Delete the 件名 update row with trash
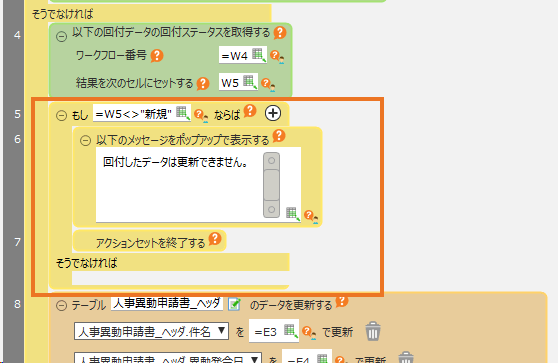 click(x=373, y=331)
